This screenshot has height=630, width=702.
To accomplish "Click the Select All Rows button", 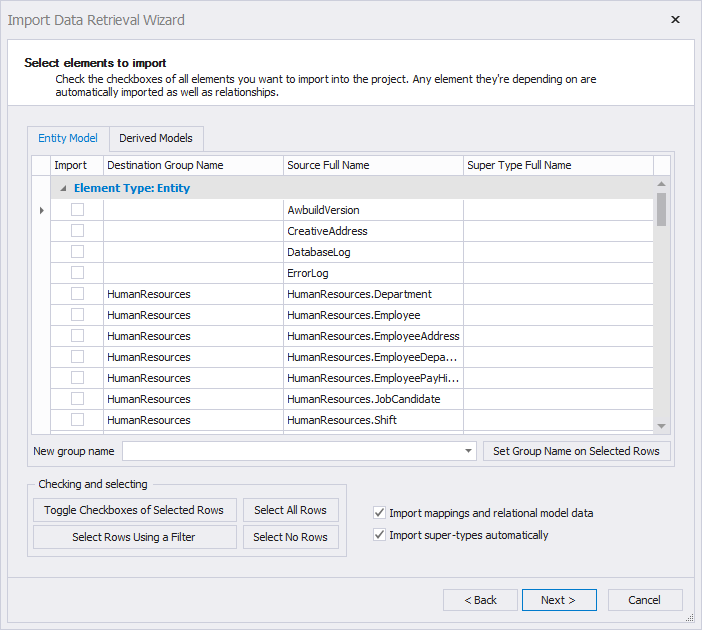I will (290, 510).
